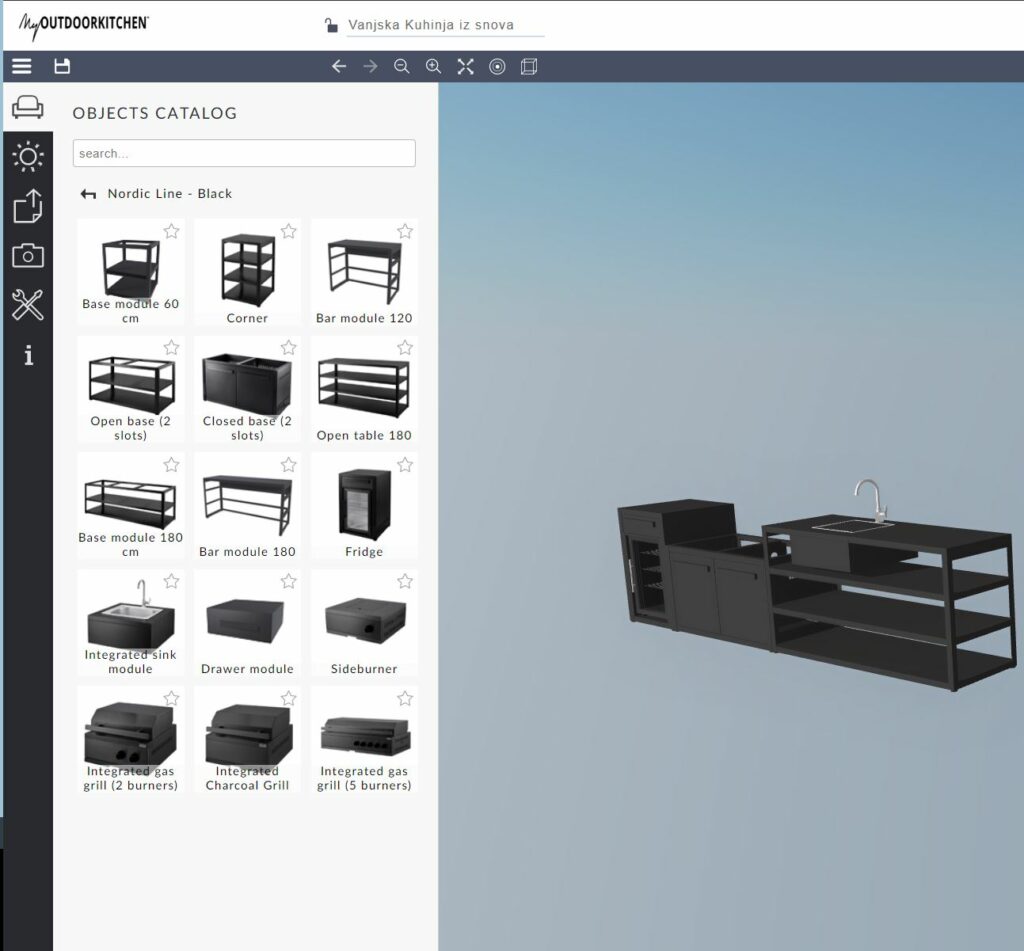The height and width of the screenshot is (951, 1024).
Task: Click the zoom in magnifier icon
Action: tap(433, 67)
